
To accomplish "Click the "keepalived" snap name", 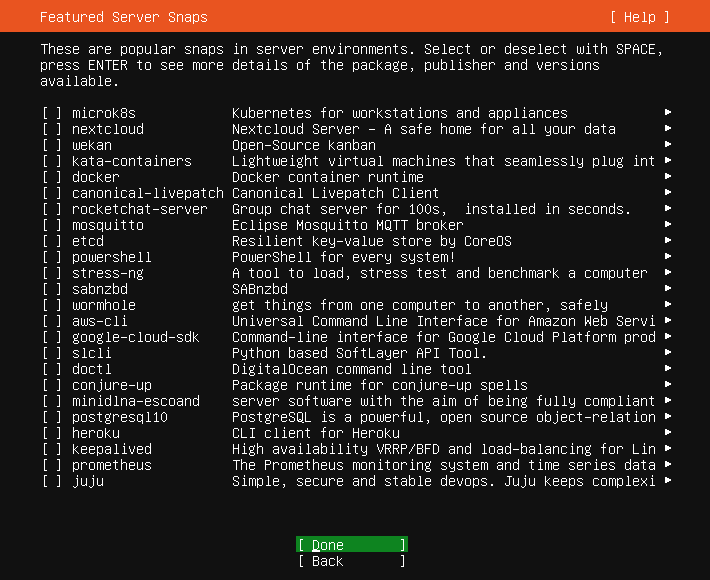I will click(112, 449).
